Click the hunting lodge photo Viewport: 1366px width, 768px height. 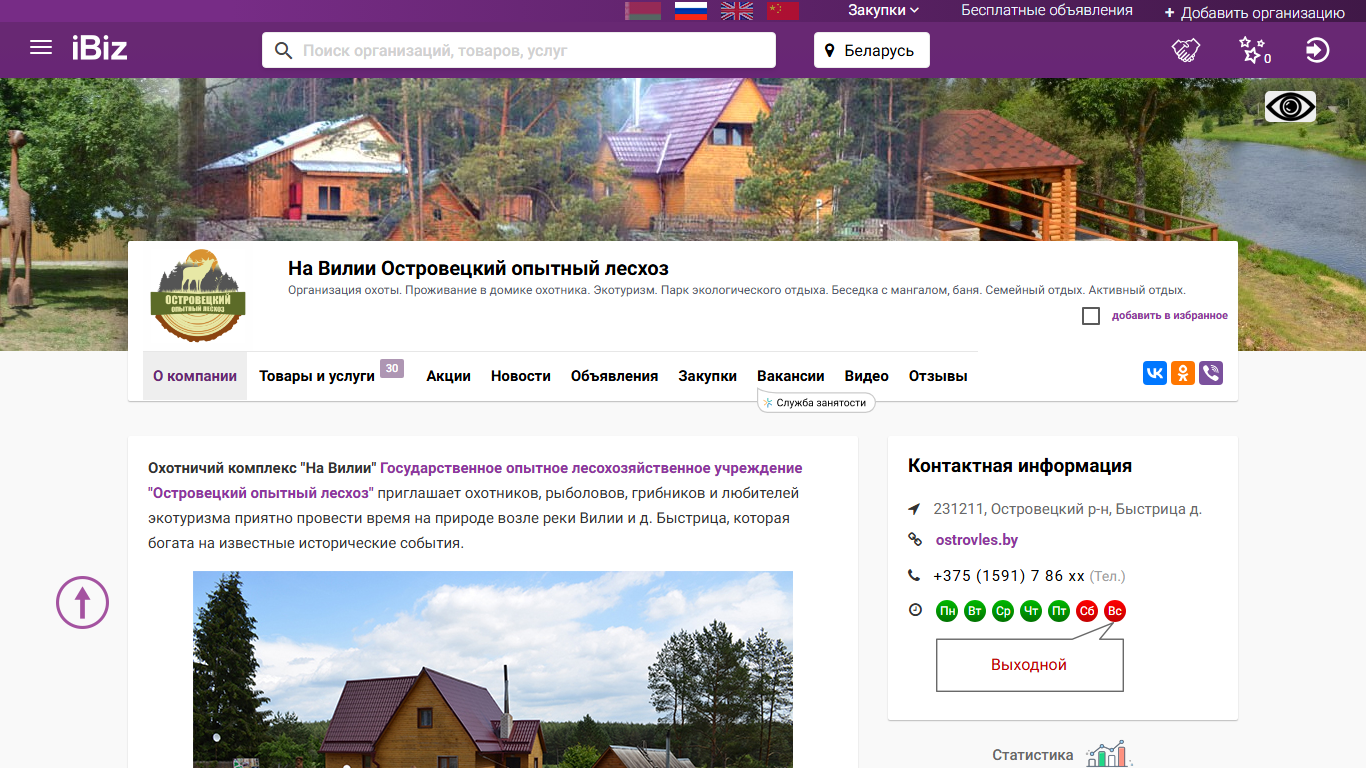click(493, 669)
